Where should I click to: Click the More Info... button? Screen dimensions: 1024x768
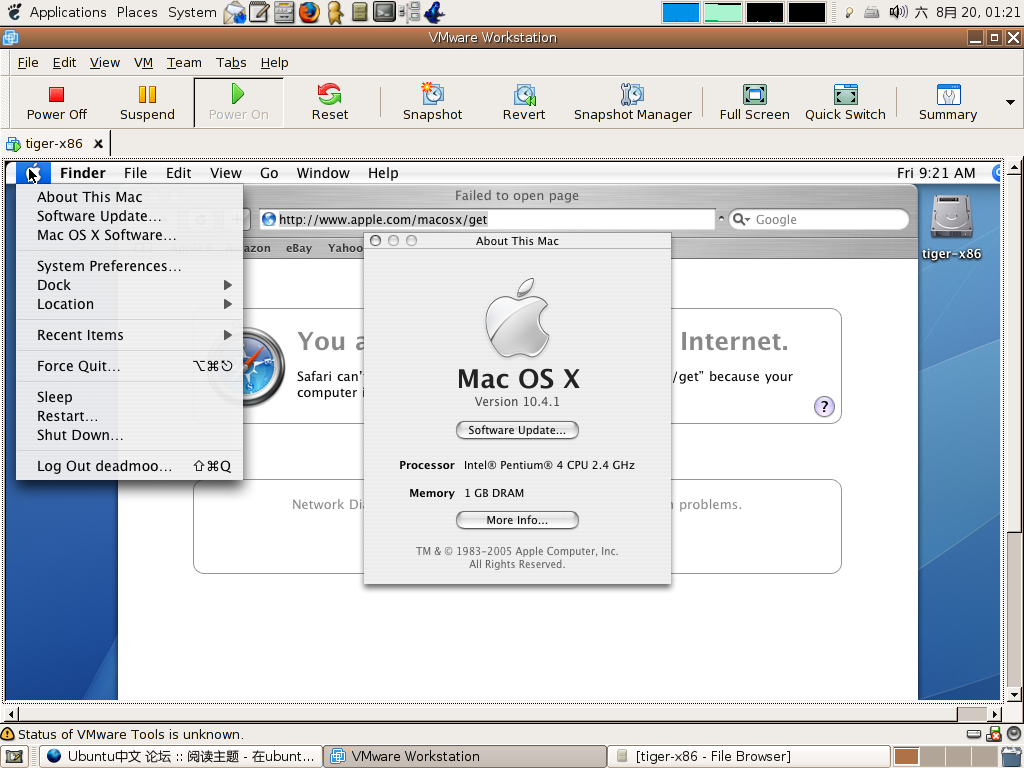(517, 520)
